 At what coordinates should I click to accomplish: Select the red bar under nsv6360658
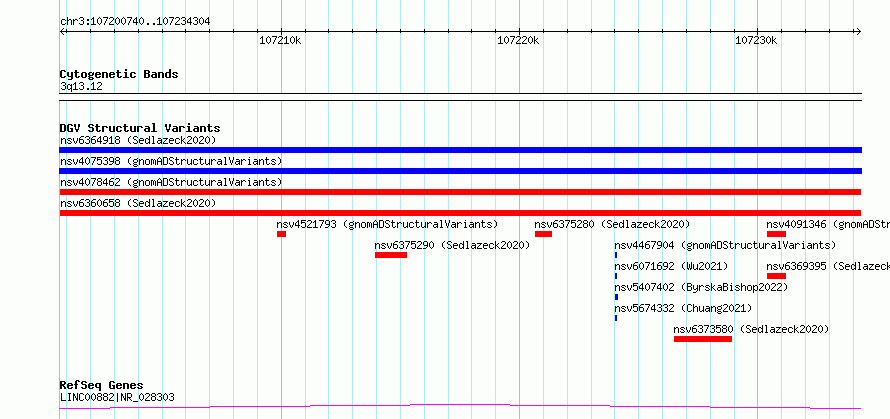(460, 213)
